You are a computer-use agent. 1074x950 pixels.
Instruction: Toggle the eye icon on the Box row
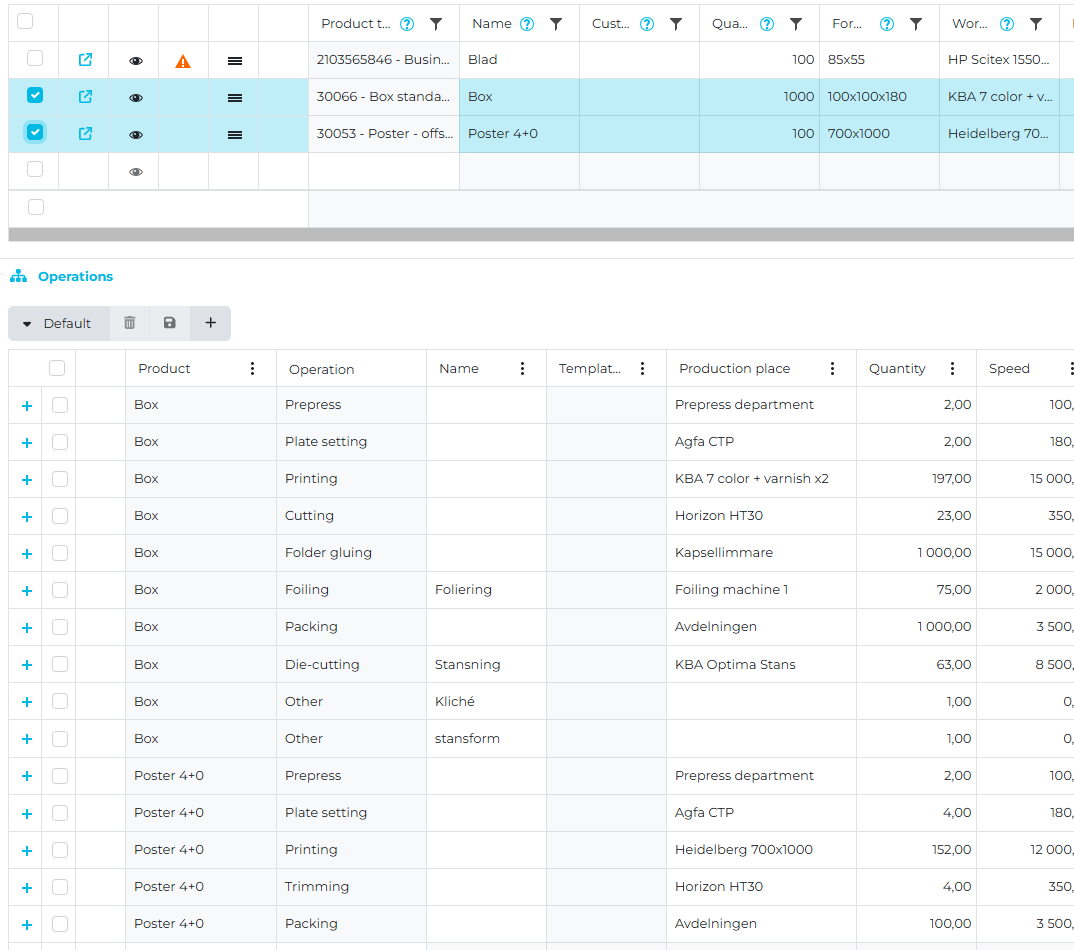click(136, 98)
